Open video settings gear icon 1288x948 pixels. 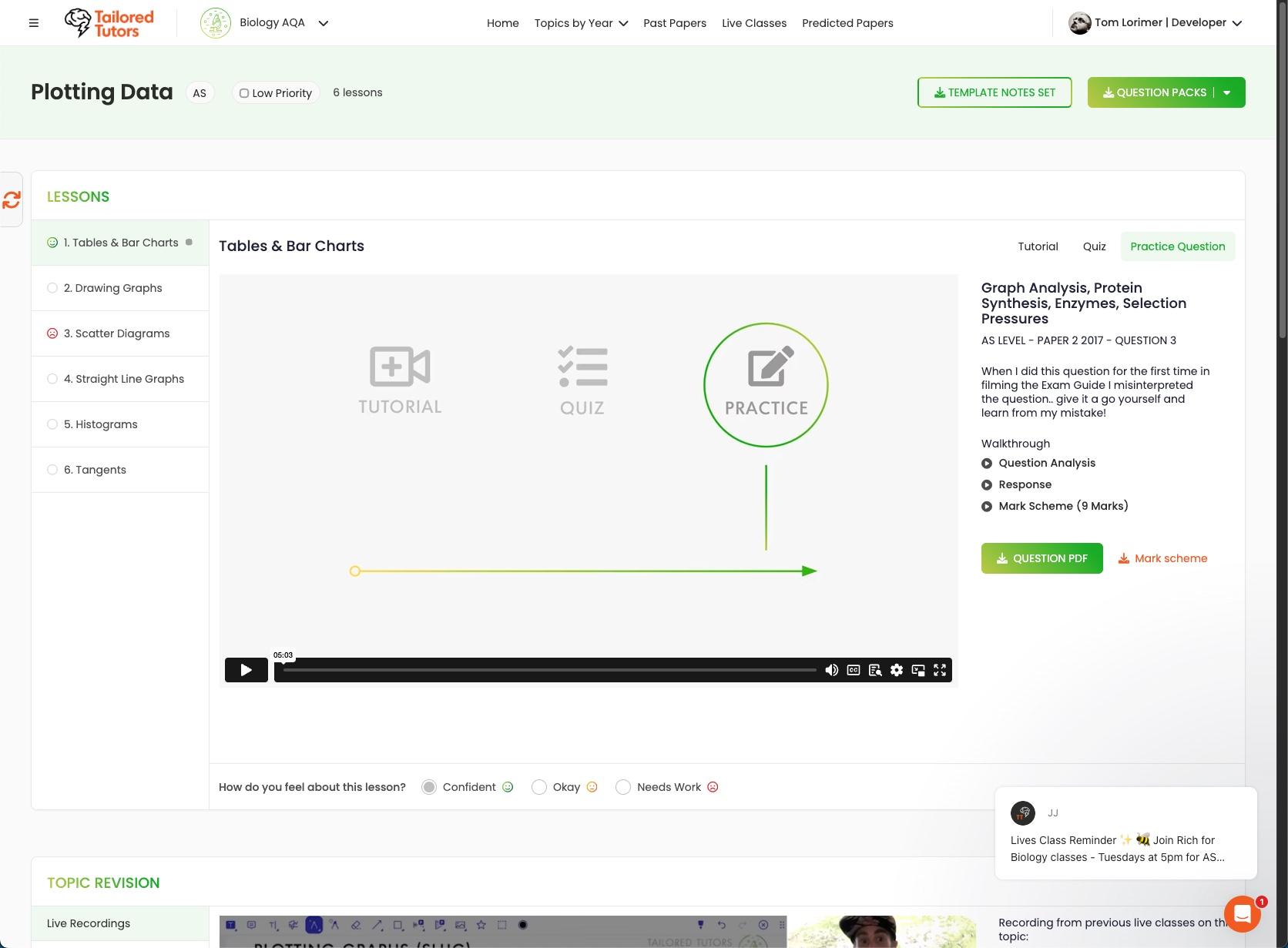point(897,670)
